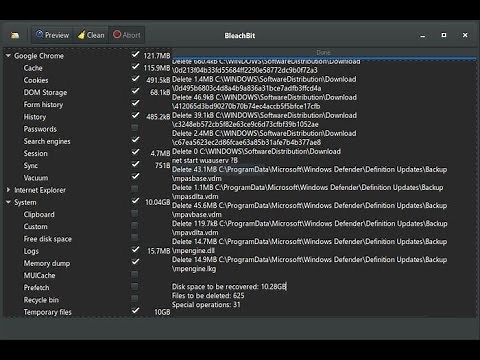Image resolution: width=480 pixels, height=360 pixels.
Task: Select the Vacuum tree item
Action: tap(36, 178)
